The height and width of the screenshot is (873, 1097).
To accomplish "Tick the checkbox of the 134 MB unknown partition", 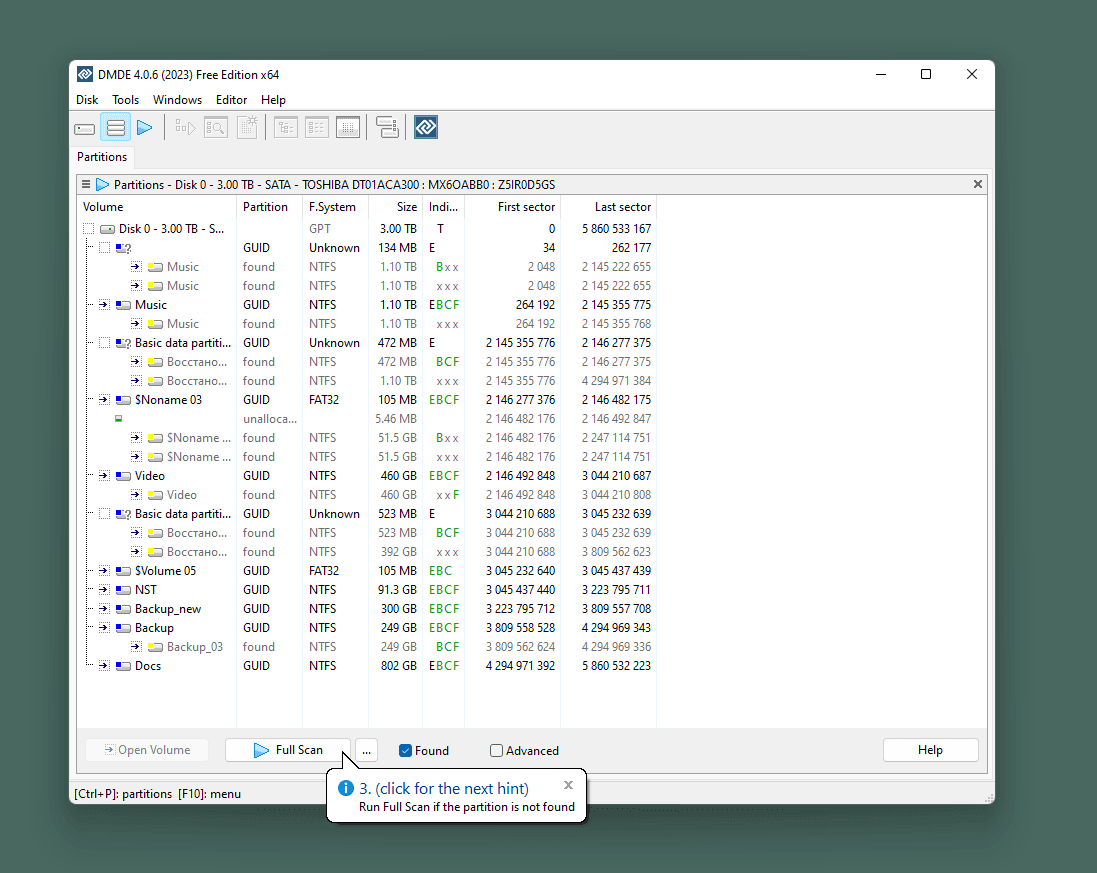I will pyautogui.click(x=104, y=248).
